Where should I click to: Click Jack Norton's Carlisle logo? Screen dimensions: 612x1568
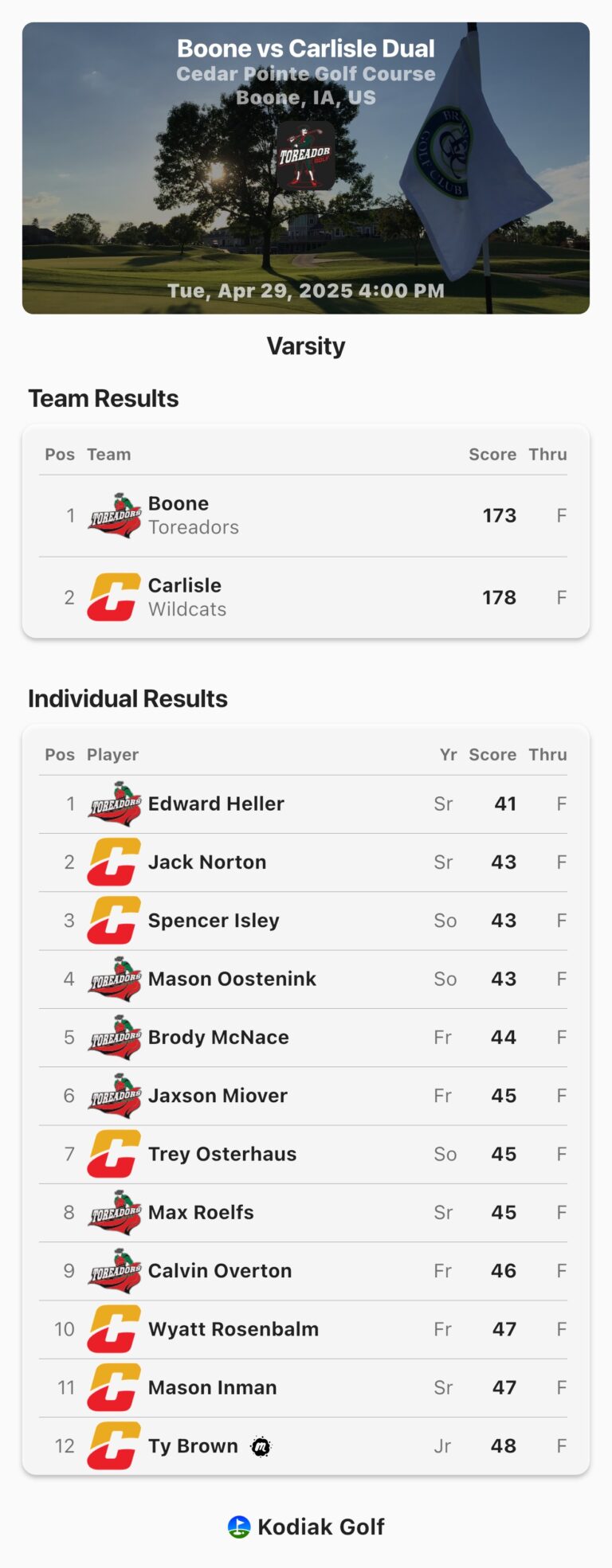coord(114,862)
